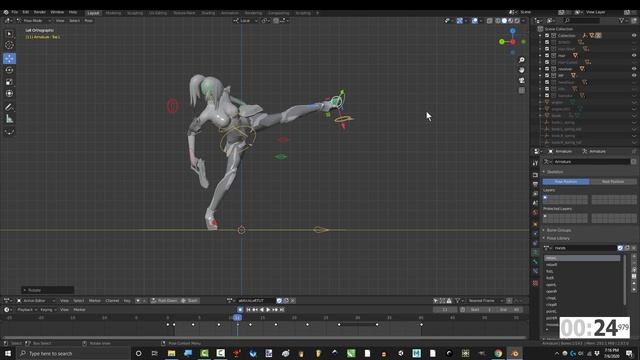Click Push Down button in action editor

click(x=164, y=301)
